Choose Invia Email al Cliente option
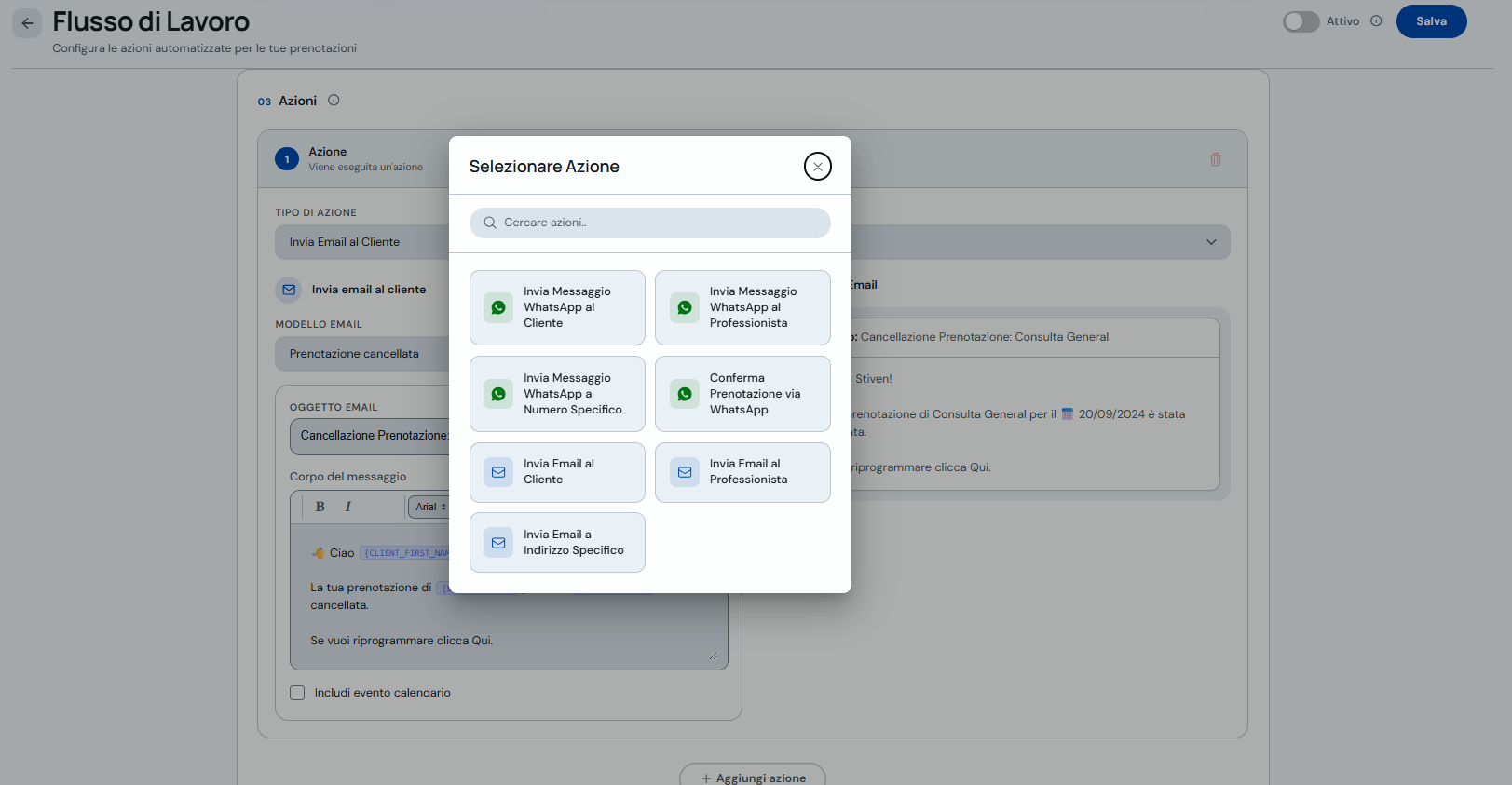 click(x=557, y=472)
